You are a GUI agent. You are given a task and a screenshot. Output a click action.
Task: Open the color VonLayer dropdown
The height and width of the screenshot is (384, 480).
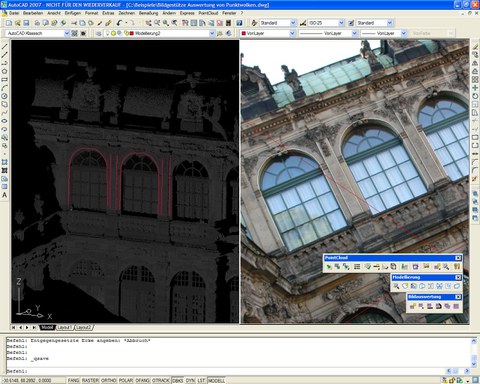(x=292, y=33)
